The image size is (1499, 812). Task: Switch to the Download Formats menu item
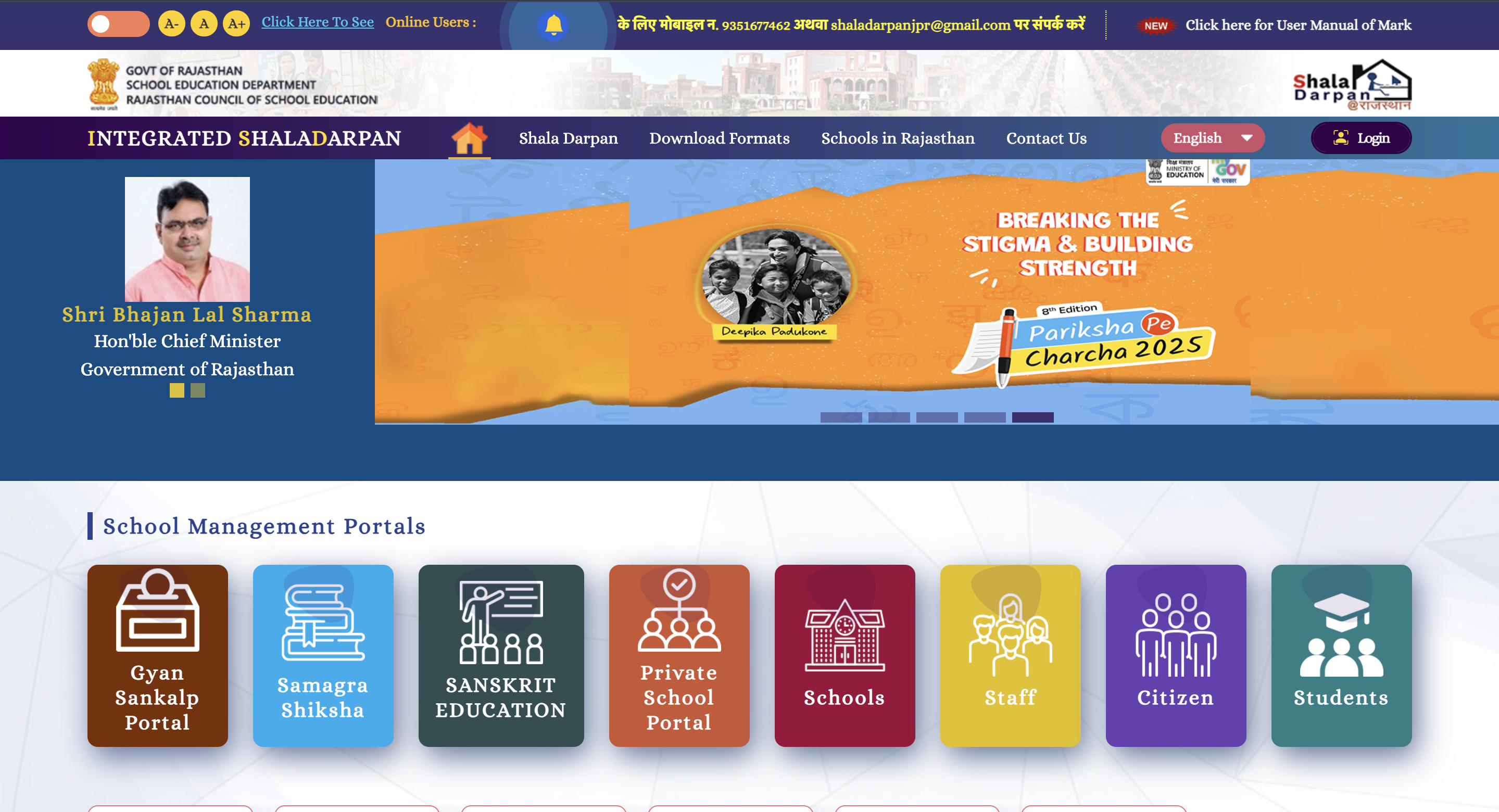pyautogui.click(x=719, y=138)
